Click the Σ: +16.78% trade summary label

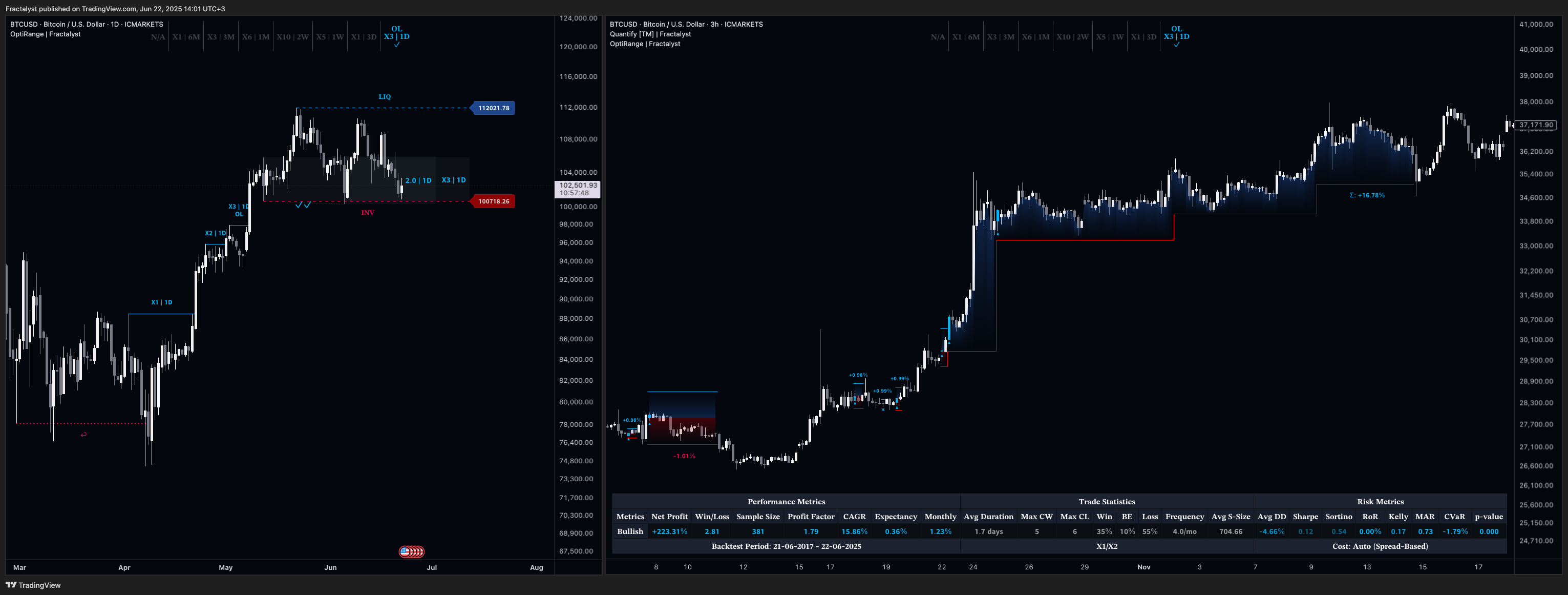click(1367, 195)
